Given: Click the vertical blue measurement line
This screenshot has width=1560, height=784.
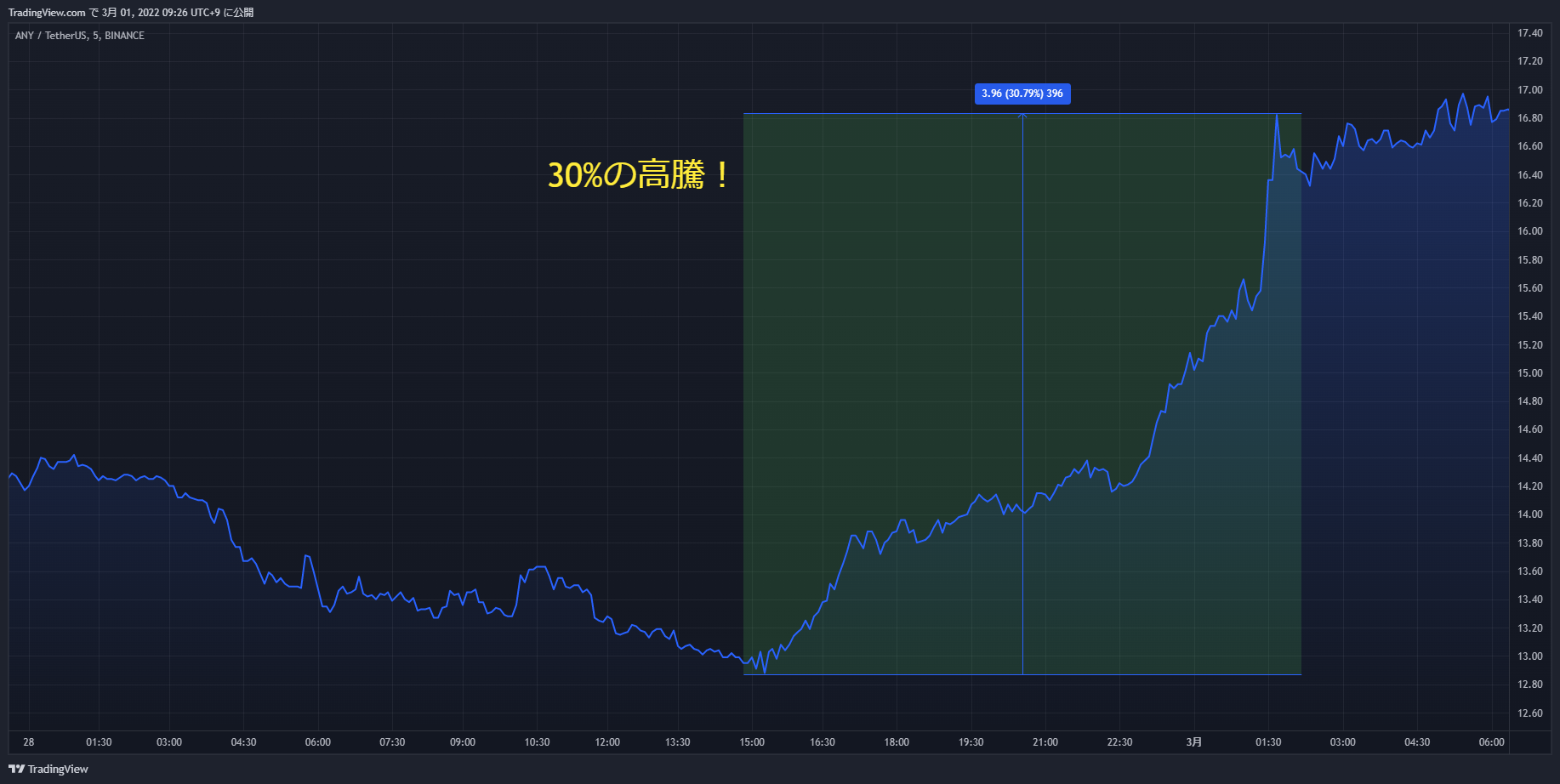Looking at the screenshot, I should (1022, 394).
